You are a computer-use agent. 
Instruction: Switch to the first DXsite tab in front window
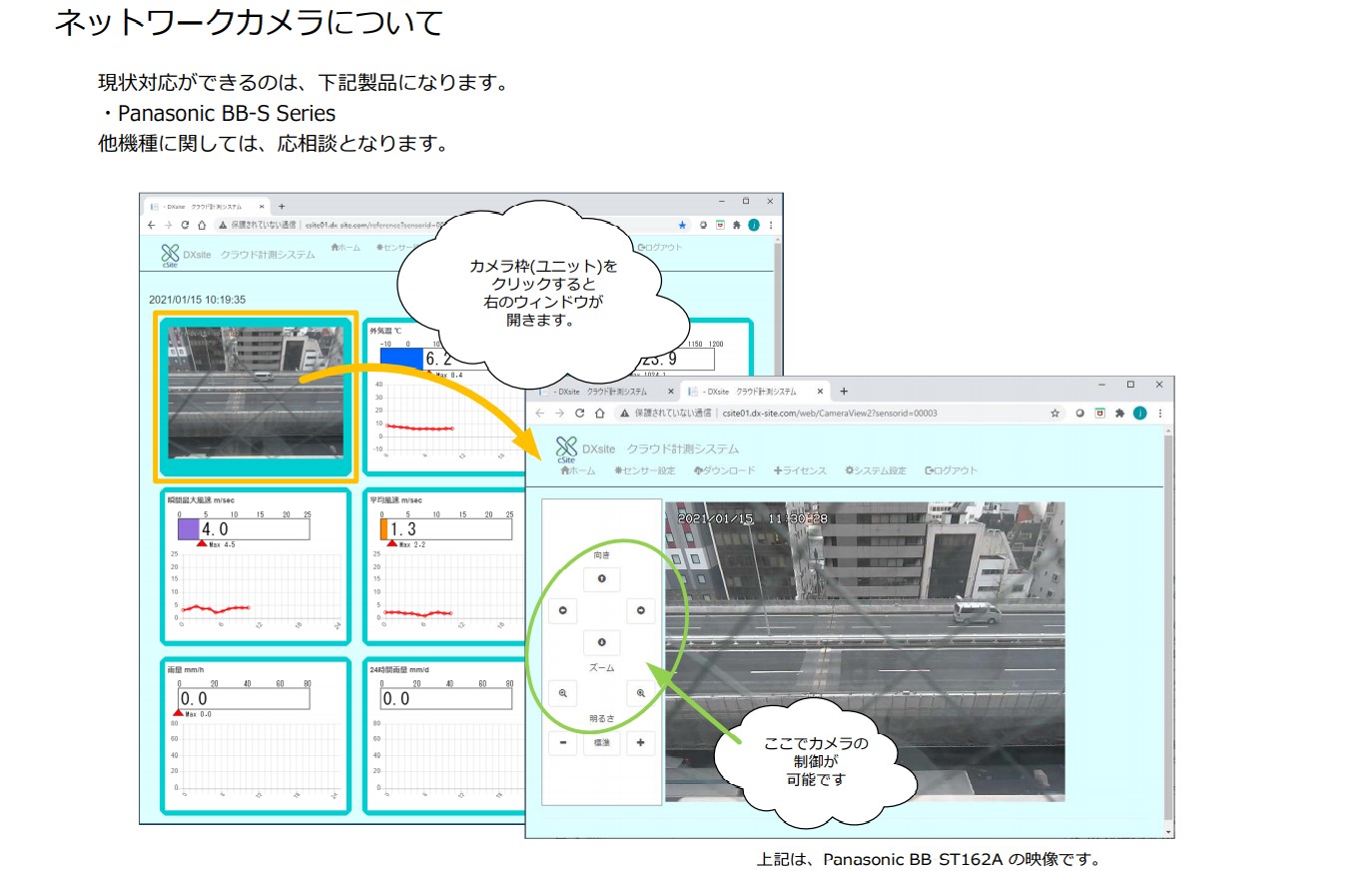(x=601, y=392)
